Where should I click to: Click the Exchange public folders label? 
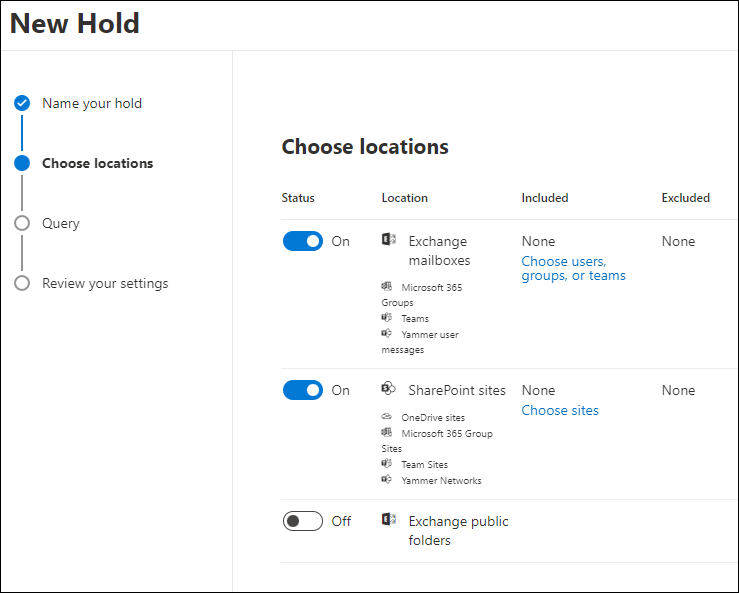(458, 531)
